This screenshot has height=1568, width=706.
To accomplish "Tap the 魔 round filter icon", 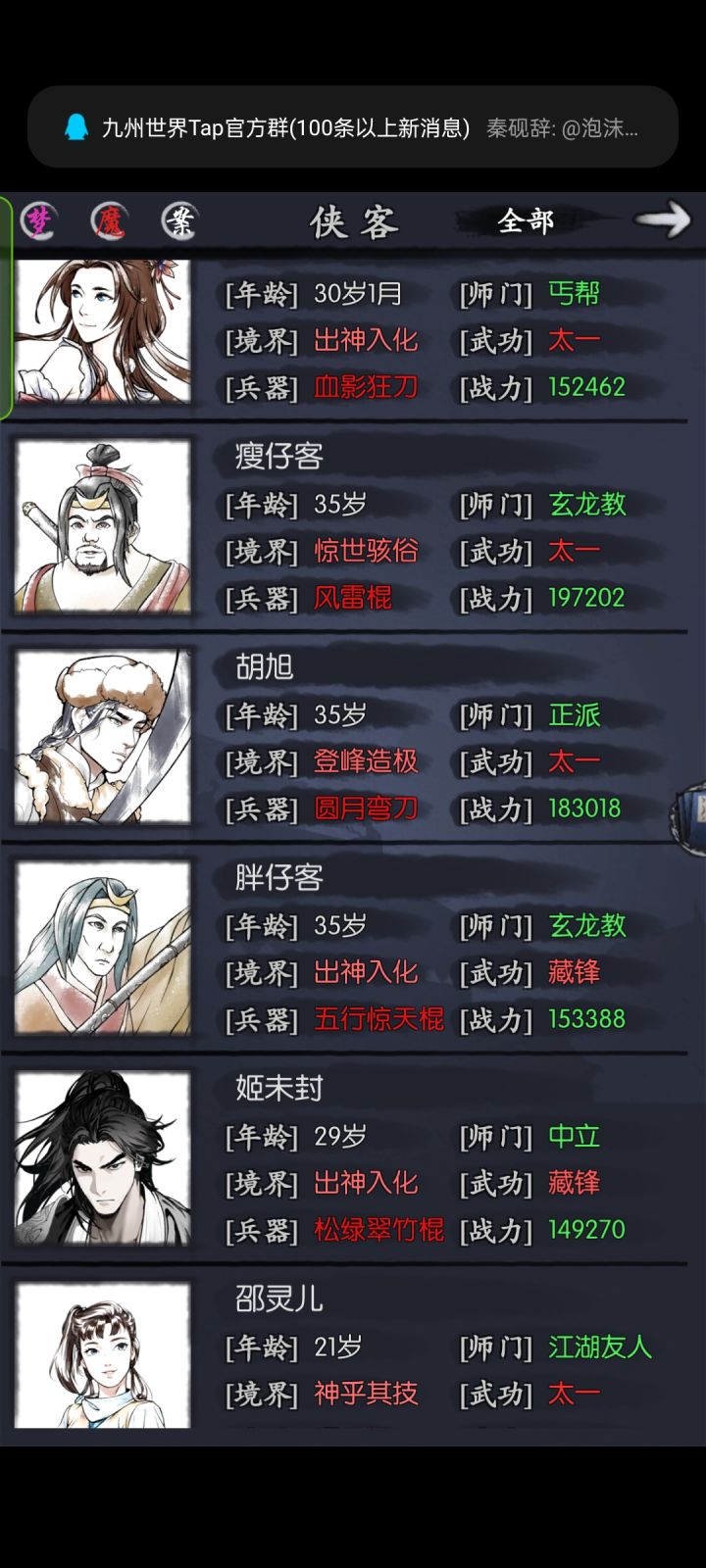I will pyautogui.click(x=110, y=220).
